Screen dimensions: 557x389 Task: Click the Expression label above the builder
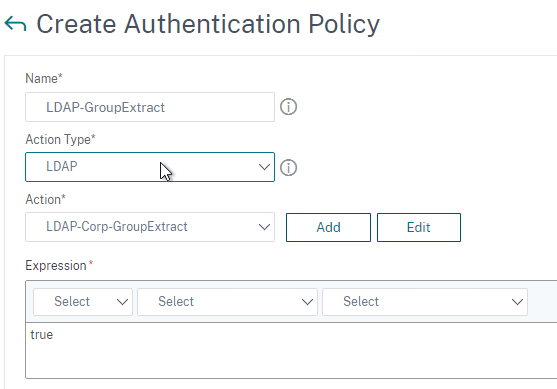[56, 265]
